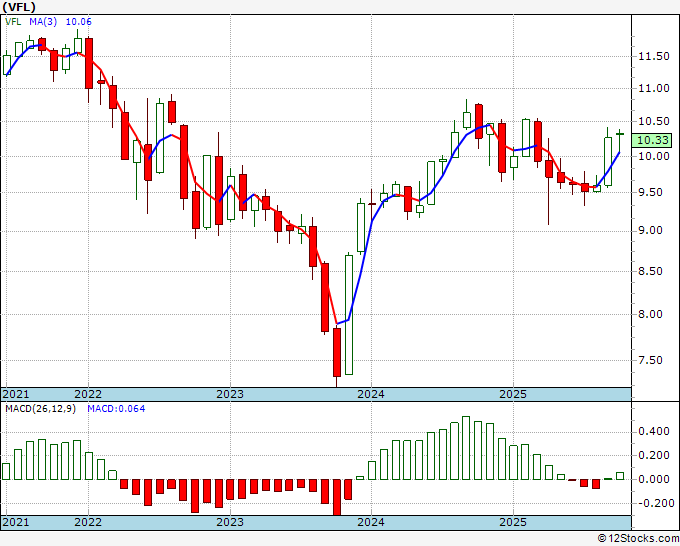
Task: Click the tallest green MACD bar in 2024
Action: (466, 448)
